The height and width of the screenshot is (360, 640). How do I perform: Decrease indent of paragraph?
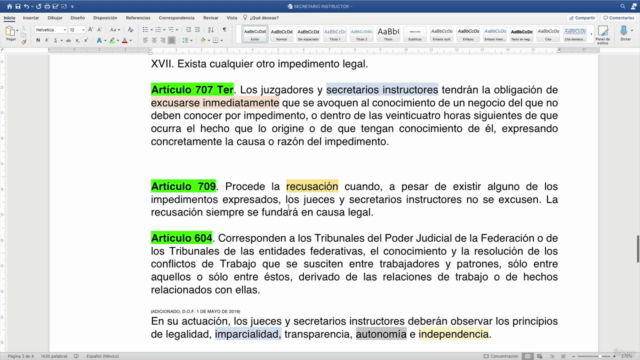(188, 30)
